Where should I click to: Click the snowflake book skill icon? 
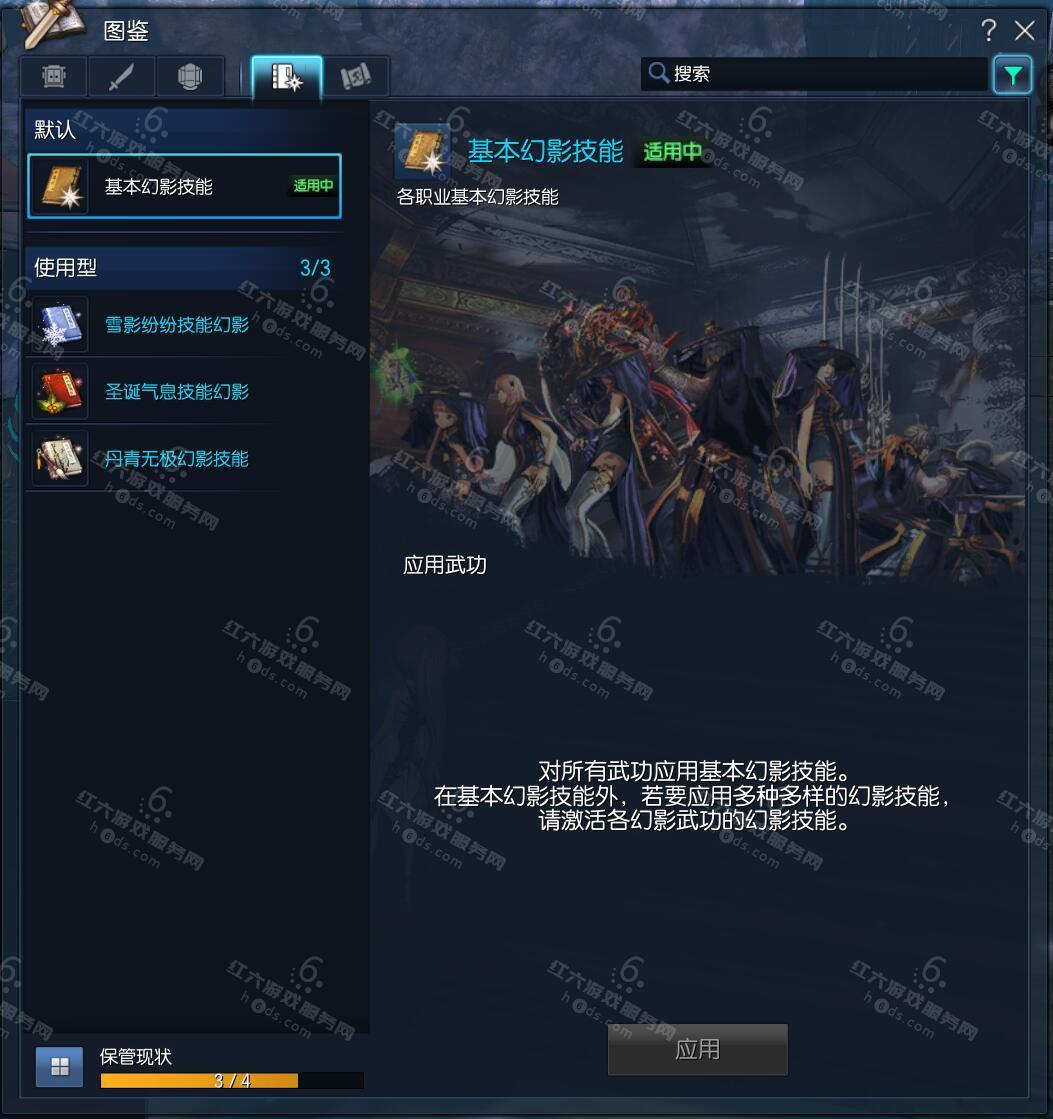click(60, 325)
